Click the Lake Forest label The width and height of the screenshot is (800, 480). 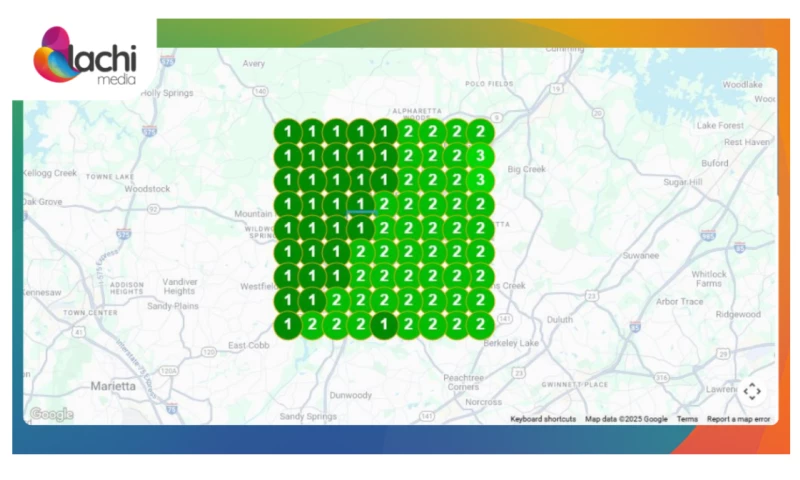pos(720,125)
